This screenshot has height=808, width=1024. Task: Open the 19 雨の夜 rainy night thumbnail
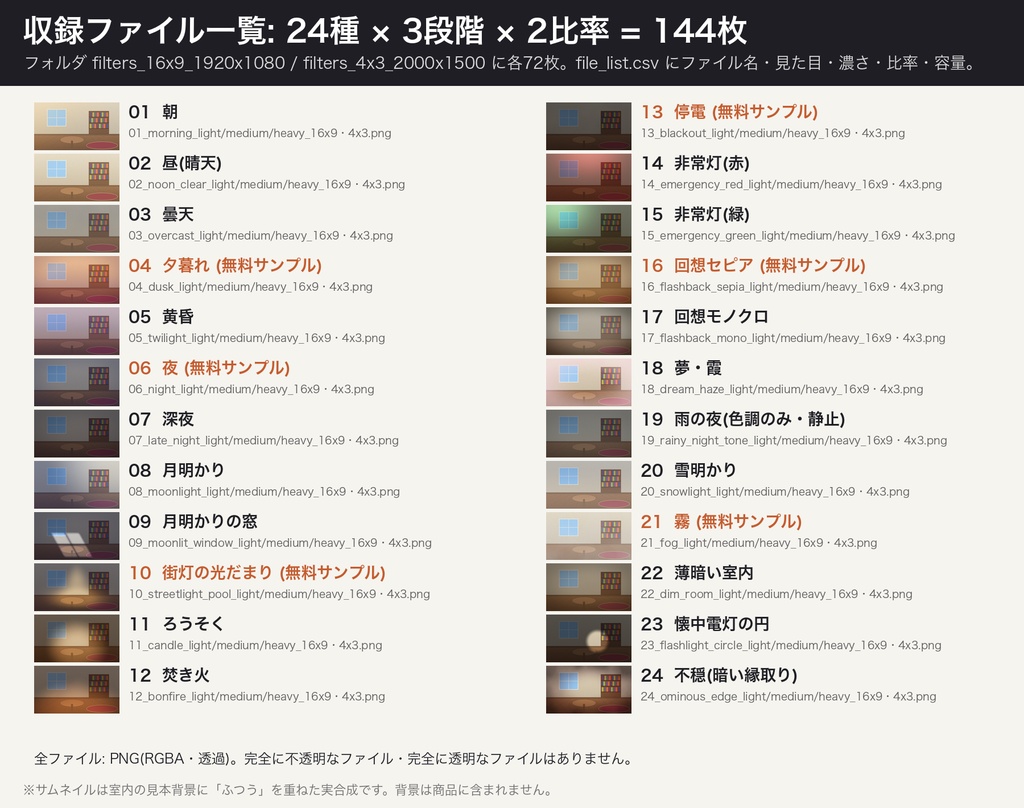coord(588,434)
